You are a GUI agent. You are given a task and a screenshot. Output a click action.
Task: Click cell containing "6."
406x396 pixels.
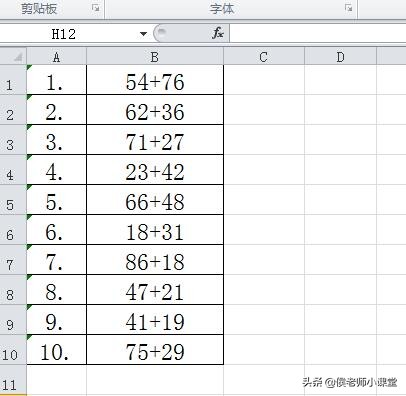[x=57, y=230]
